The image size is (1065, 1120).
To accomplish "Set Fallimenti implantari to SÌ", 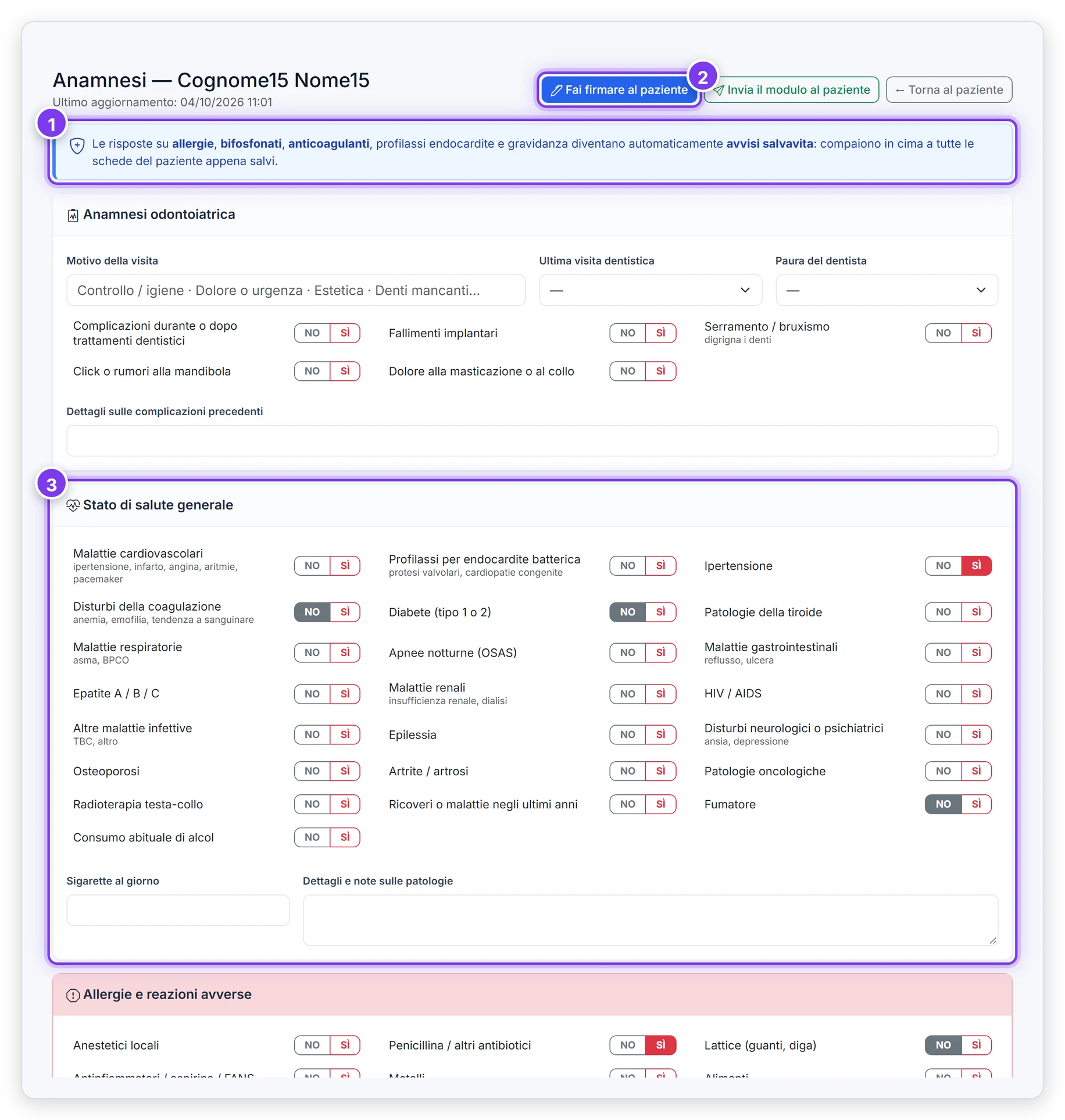I will pyautogui.click(x=660, y=333).
